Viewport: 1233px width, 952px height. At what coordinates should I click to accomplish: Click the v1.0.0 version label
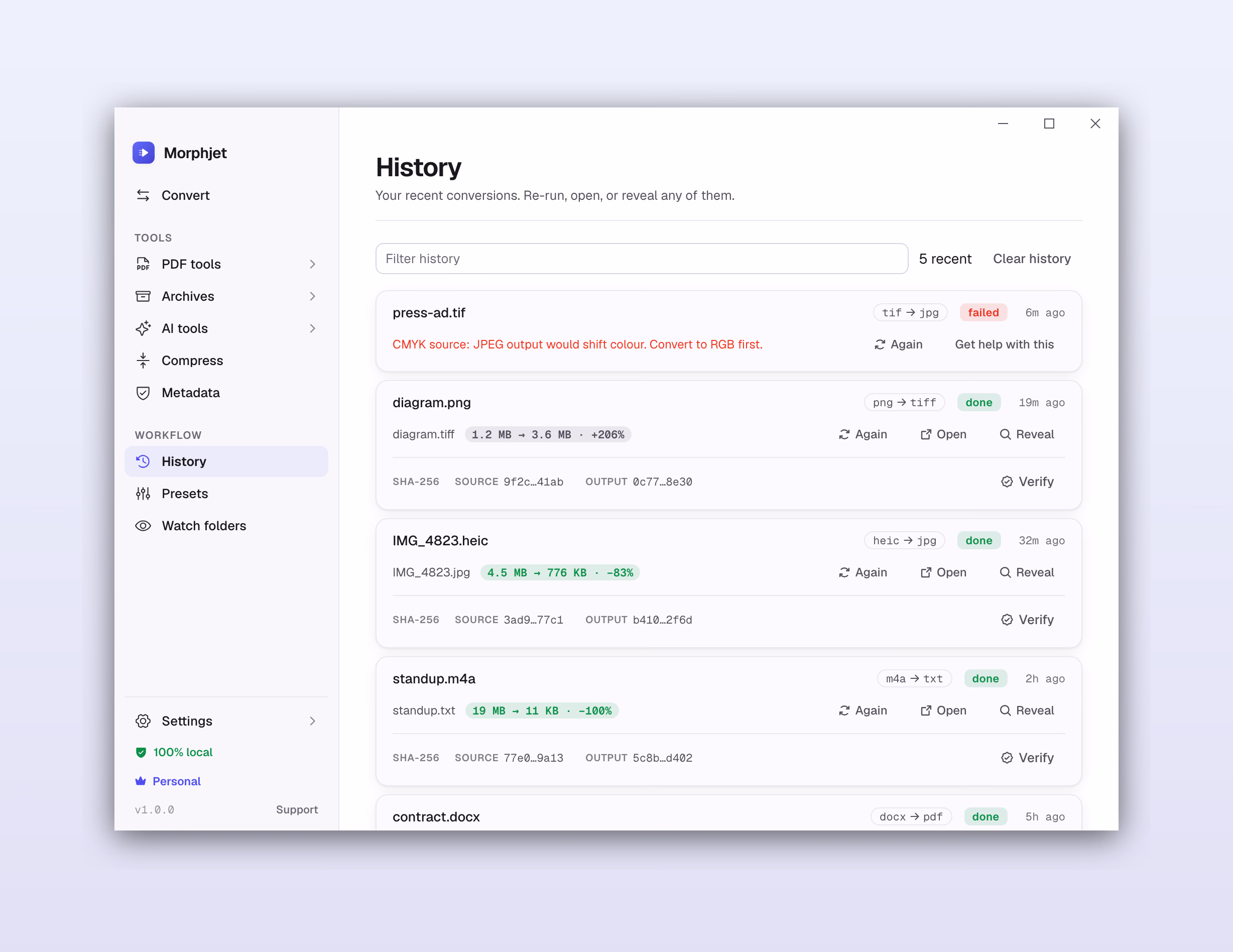click(155, 810)
